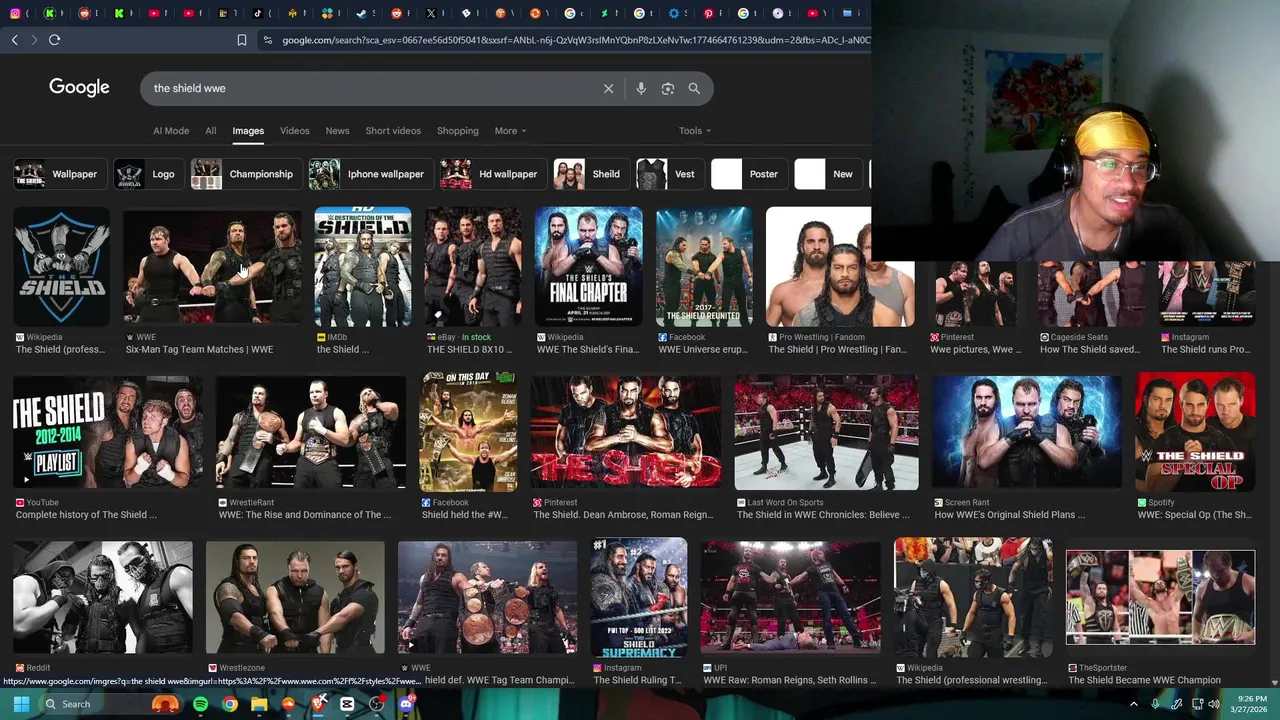Clear the search box with the X icon
Screen dimensions: 1280x720
(x=608, y=88)
